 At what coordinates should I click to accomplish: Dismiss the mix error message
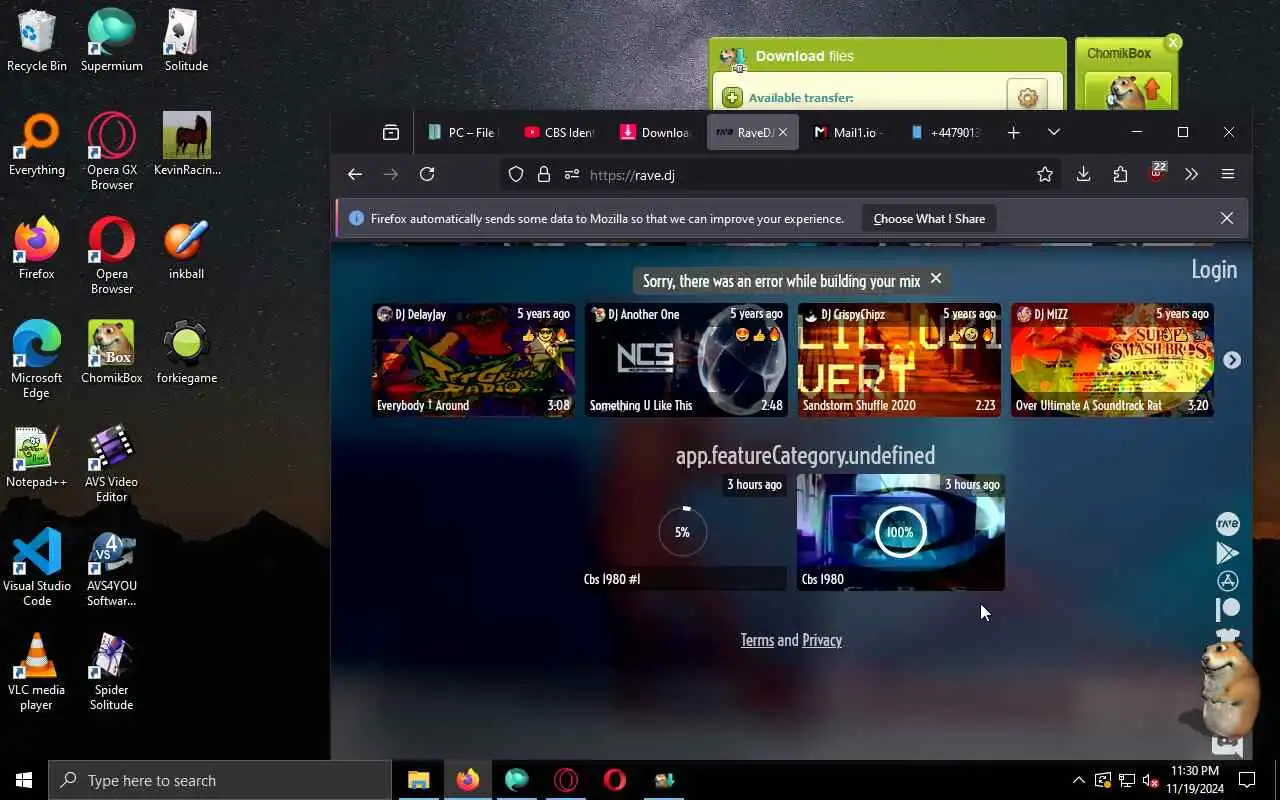pos(936,279)
